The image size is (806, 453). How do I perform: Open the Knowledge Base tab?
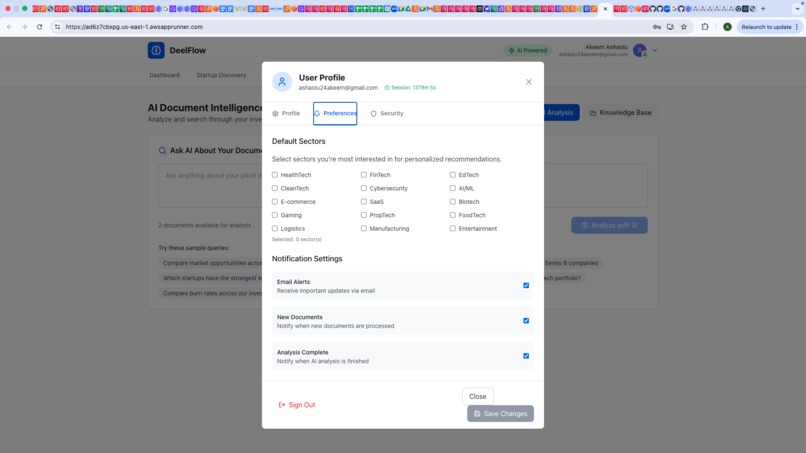620,113
